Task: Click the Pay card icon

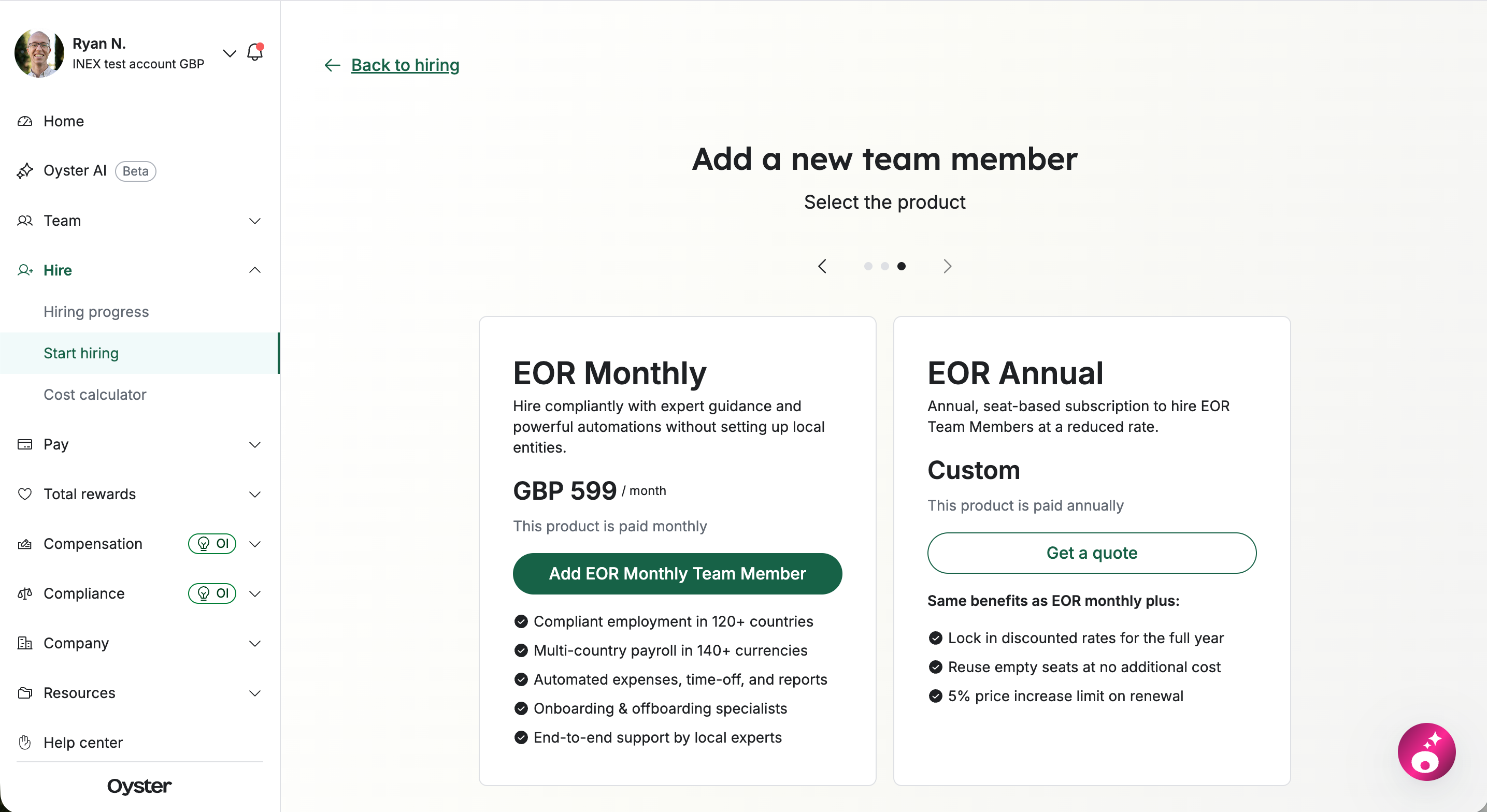Action: (x=25, y=444)
